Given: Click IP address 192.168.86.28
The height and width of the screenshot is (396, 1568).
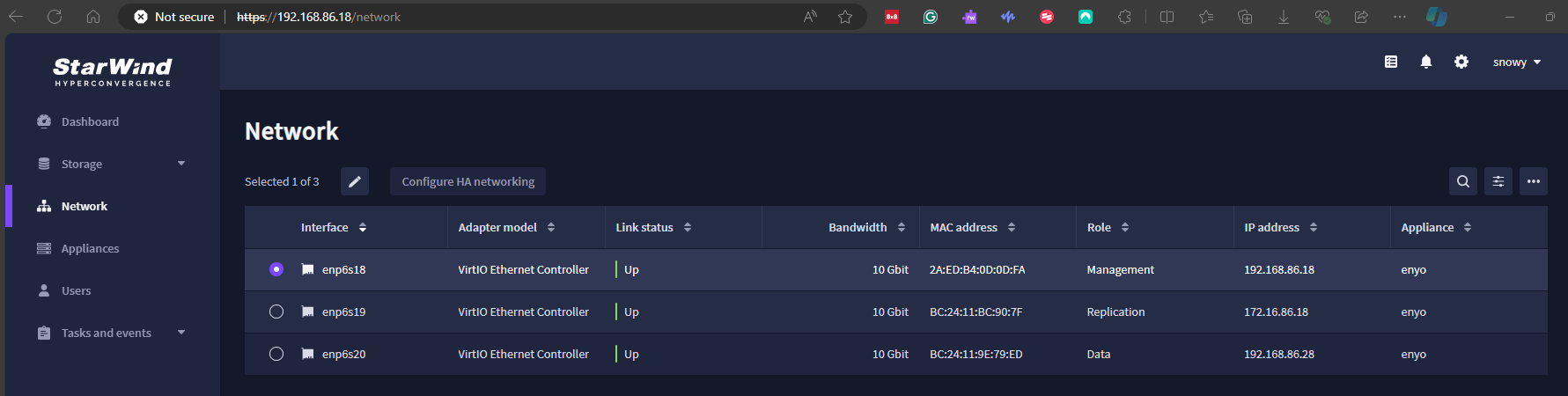Looking at the screenshot, I should (x=1279, y=354).
